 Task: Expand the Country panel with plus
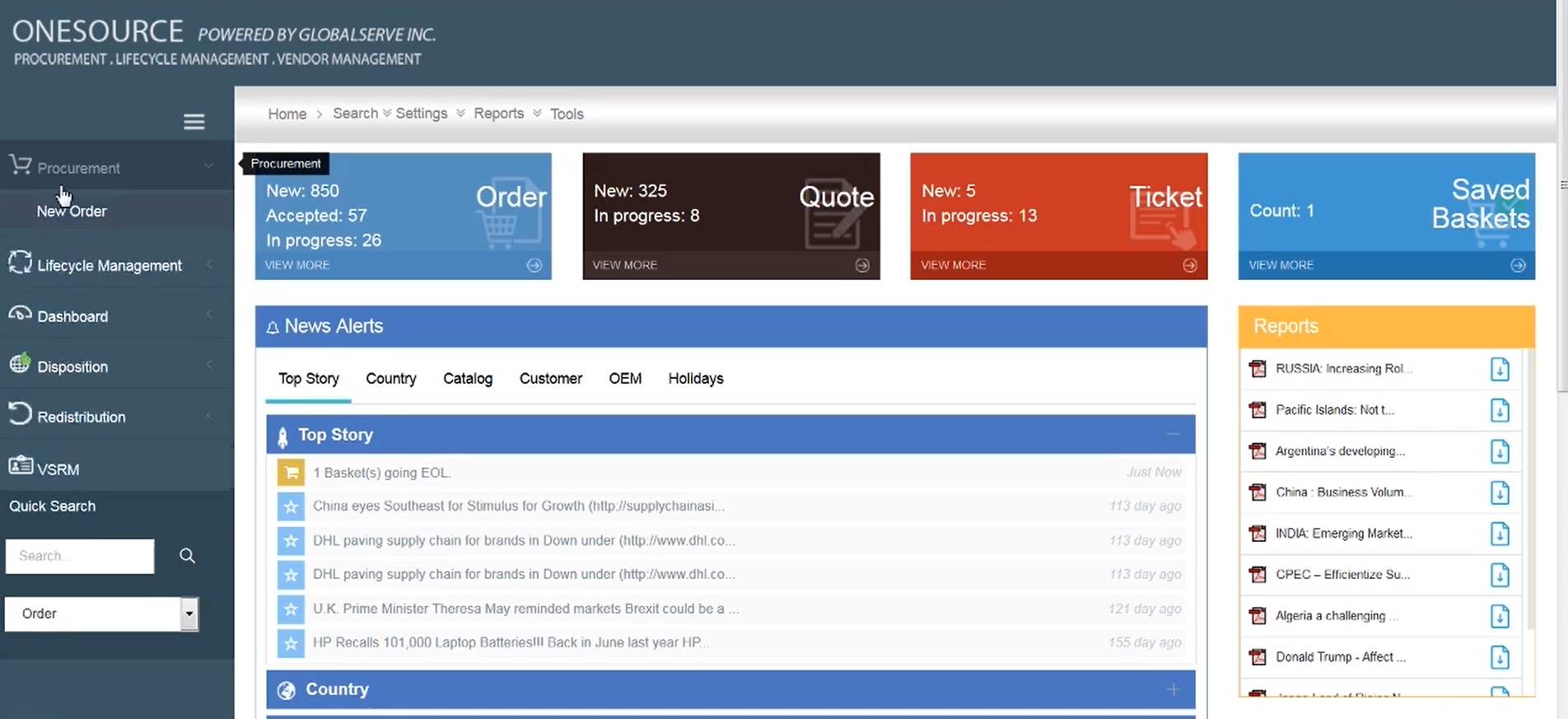pyautogui.click(x=1174, y=689)
